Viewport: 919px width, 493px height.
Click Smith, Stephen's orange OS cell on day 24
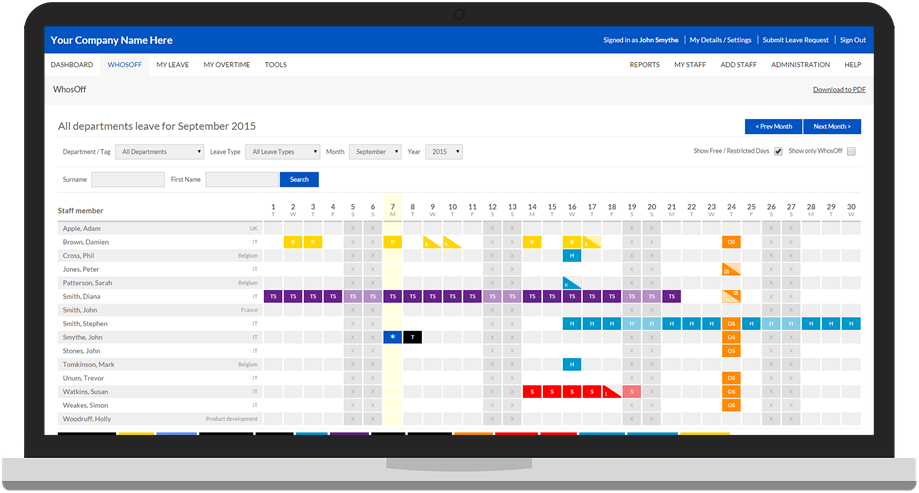point(731,324)
